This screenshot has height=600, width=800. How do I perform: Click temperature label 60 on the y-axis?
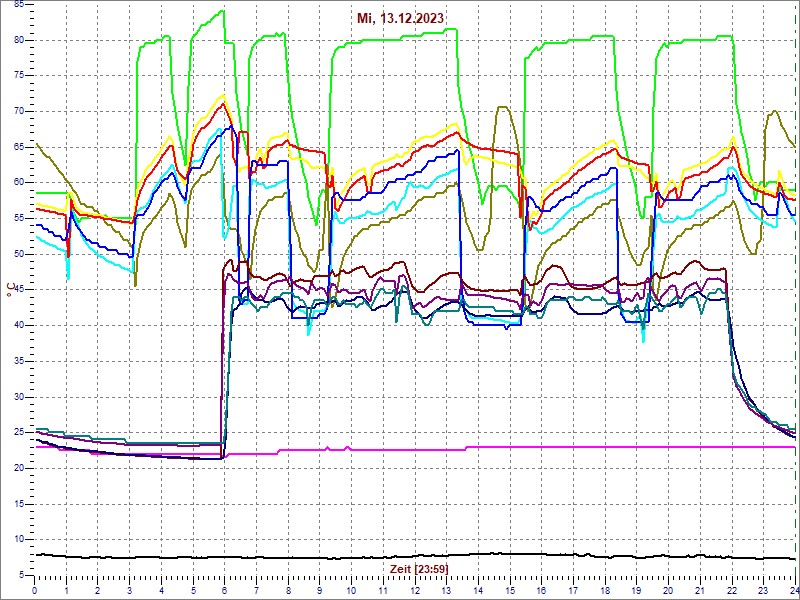coord(18,183)
